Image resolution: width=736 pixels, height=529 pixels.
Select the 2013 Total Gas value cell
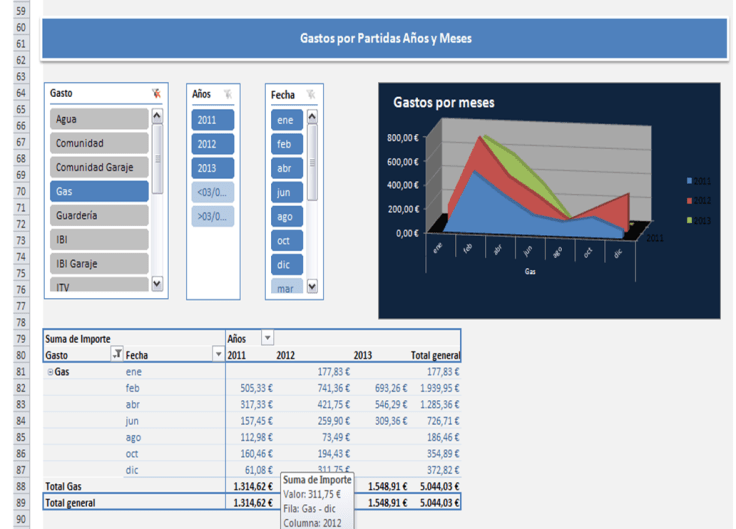tap(388, 486)
